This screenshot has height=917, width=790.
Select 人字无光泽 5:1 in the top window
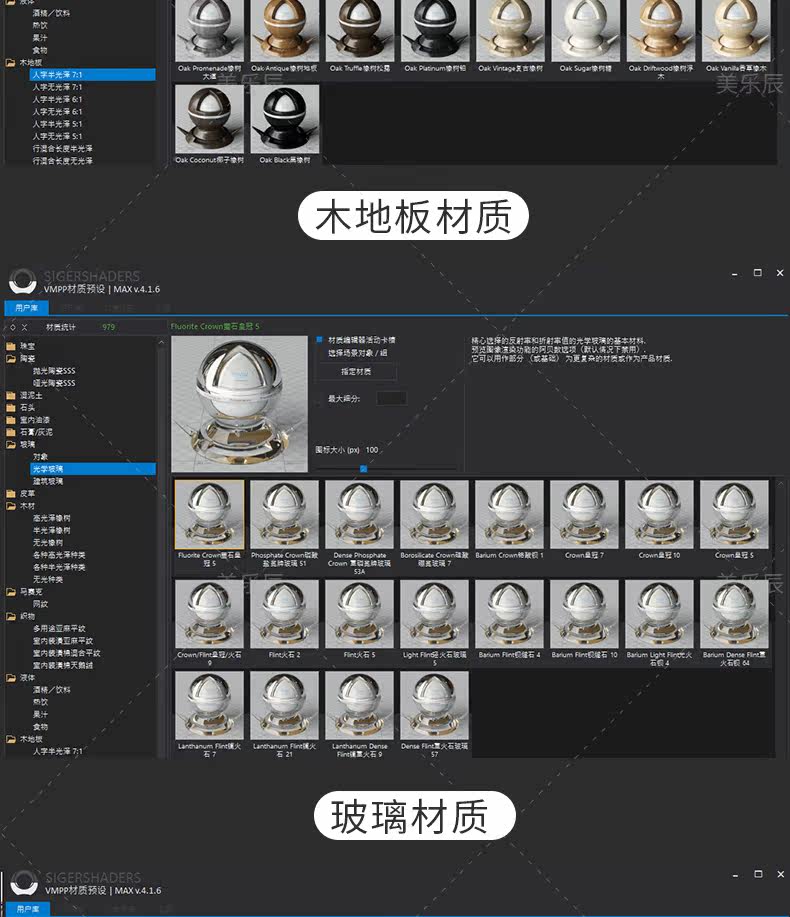point(57,136)
